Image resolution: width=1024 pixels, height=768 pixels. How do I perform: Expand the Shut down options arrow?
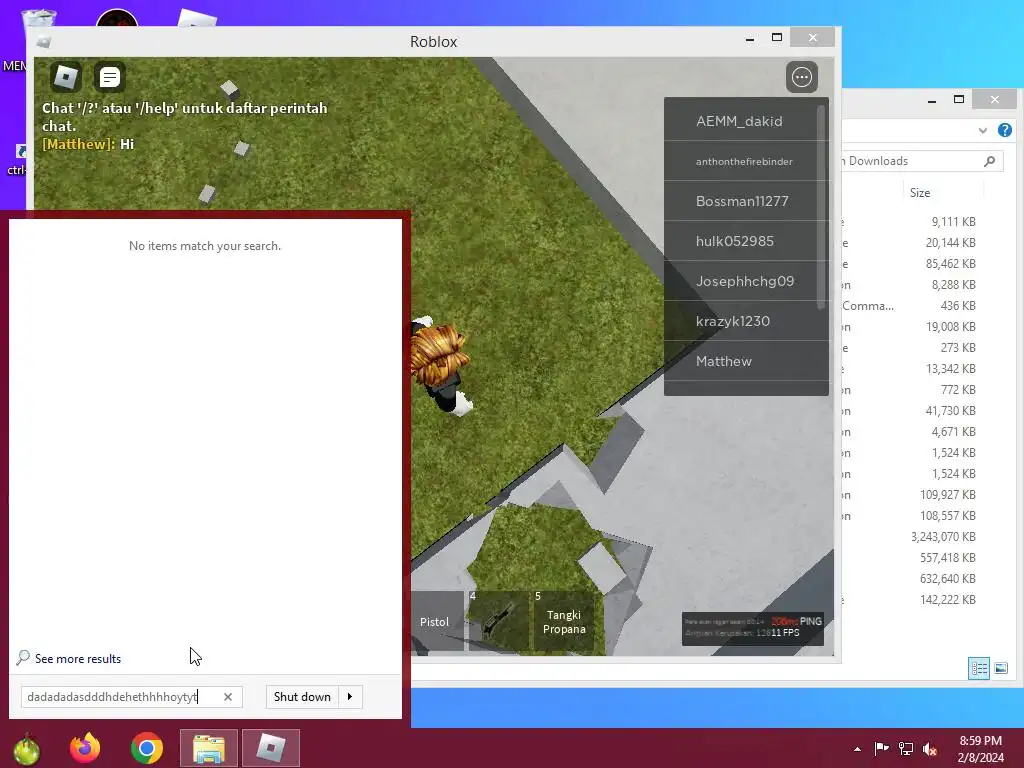click(350, 697)
